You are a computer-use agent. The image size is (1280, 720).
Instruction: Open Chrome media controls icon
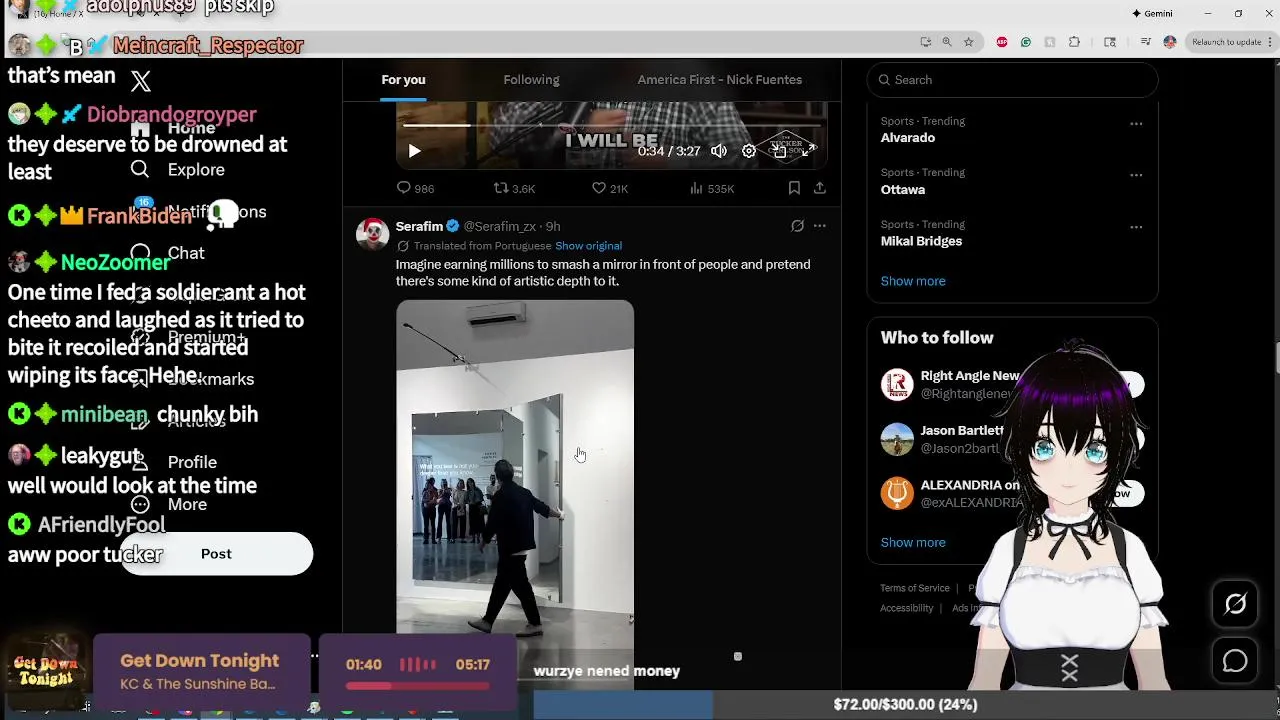point(1146,42)
